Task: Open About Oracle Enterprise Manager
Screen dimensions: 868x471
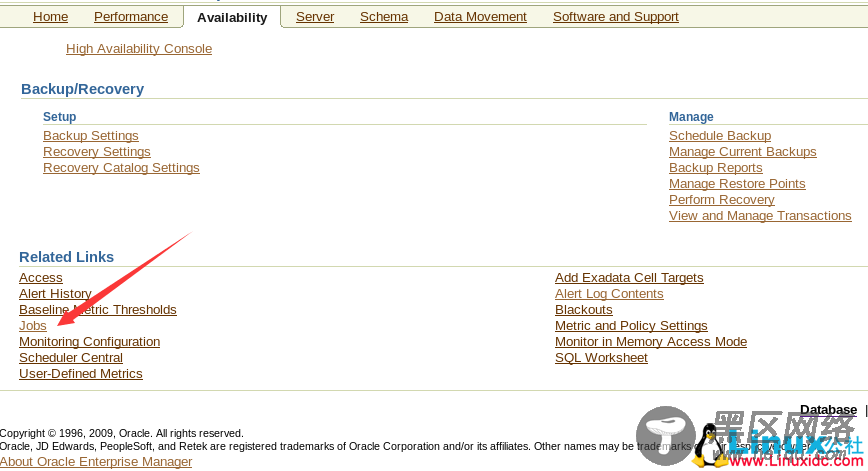Action: [96, 462]
